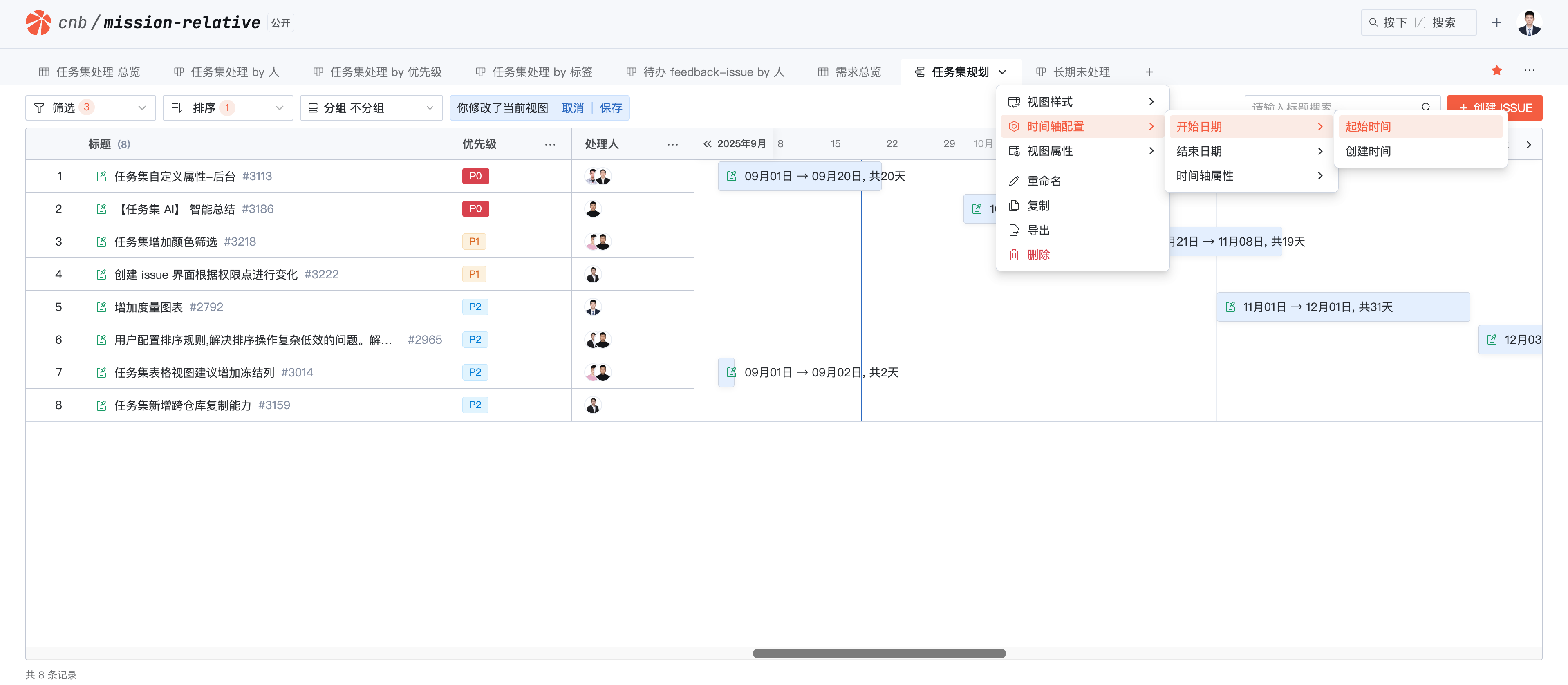The width and height of the screenshot is (1568, 685).
Task: Add a new view tab with plus
Action: [x=1149, y=72]
